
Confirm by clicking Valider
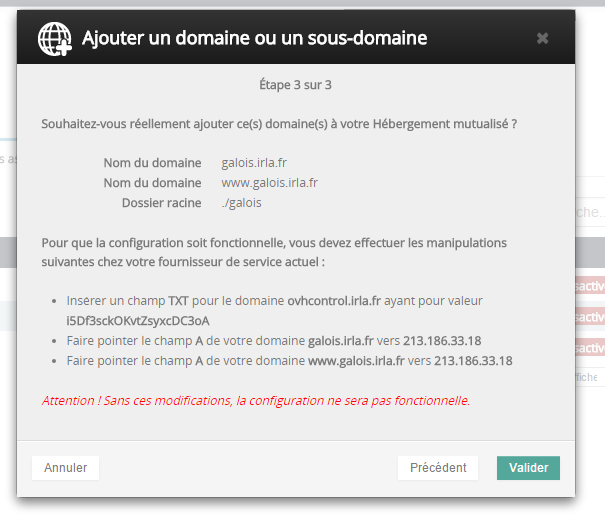(528, 468)
